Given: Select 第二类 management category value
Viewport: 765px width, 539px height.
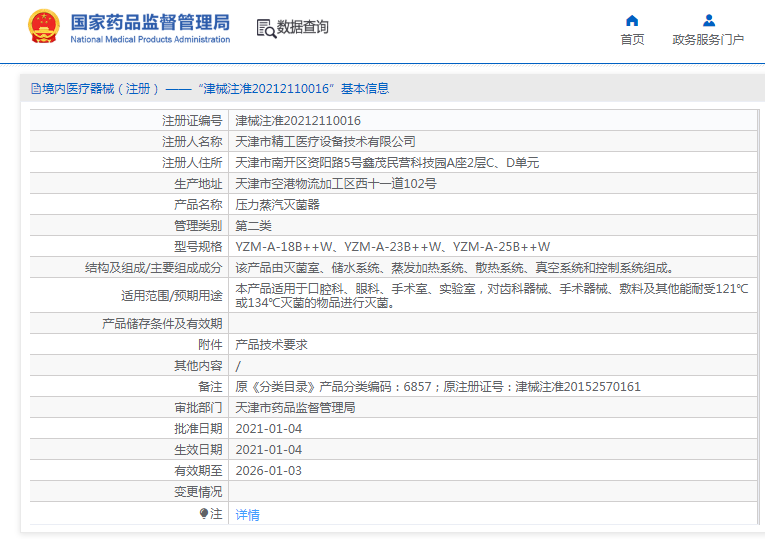Looking at the screenshot, I should click(253, 225).
